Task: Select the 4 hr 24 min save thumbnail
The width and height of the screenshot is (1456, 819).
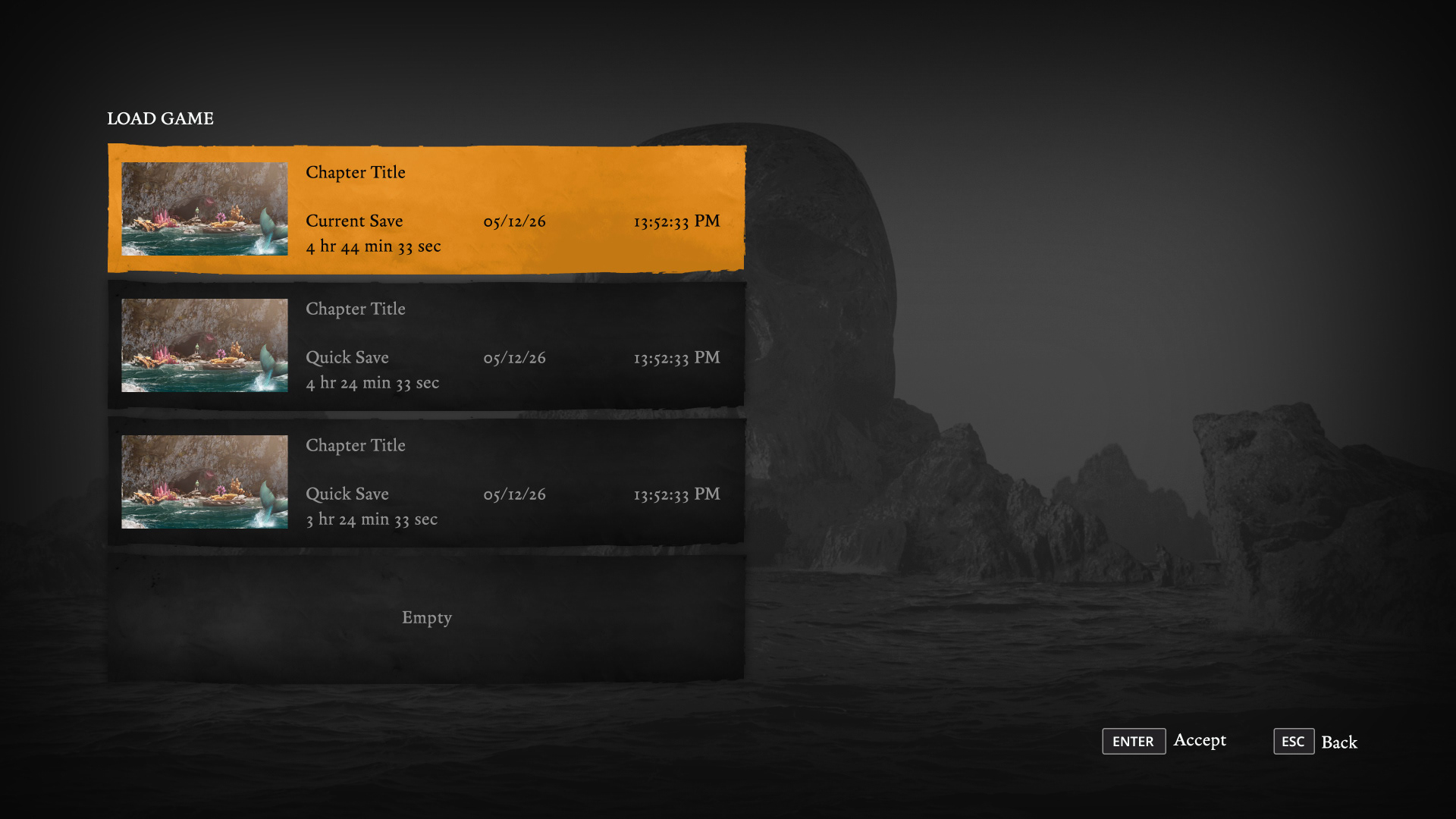Action: [204, 345]
